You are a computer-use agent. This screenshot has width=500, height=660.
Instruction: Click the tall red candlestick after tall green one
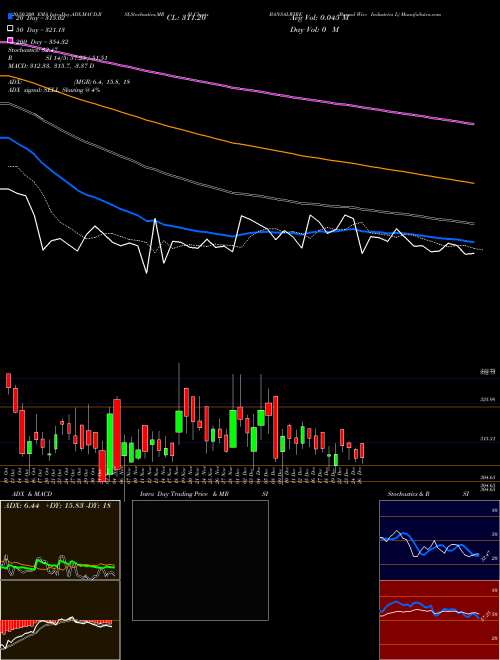pos(117,434)
